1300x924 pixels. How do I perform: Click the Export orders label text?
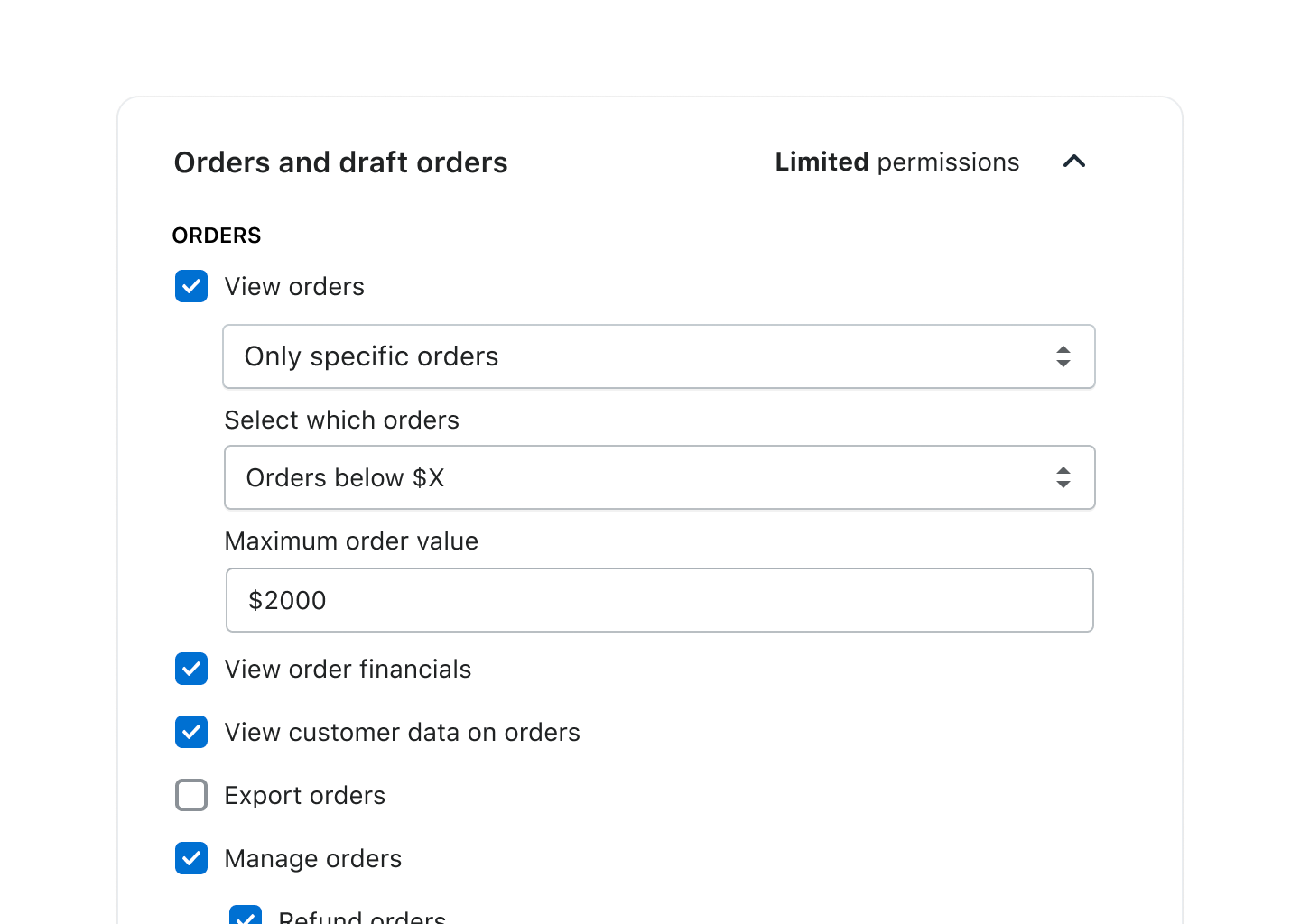(x=305, y=796)
